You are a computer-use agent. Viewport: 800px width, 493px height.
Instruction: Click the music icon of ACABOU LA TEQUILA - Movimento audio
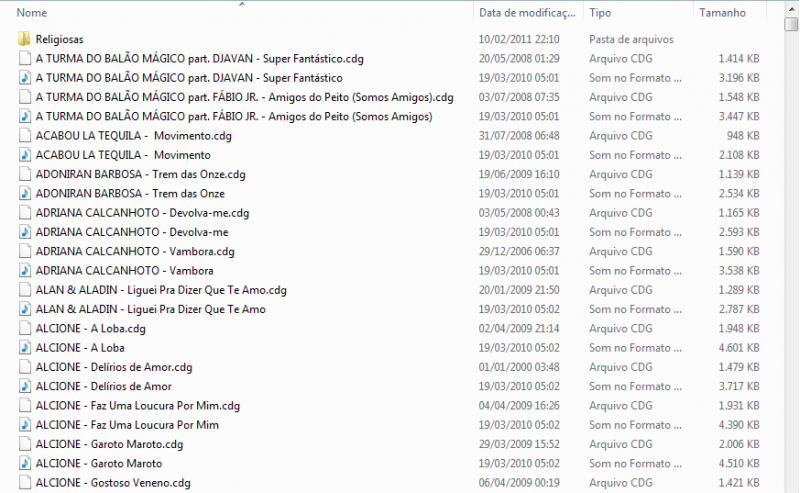[x=24, y=155]
